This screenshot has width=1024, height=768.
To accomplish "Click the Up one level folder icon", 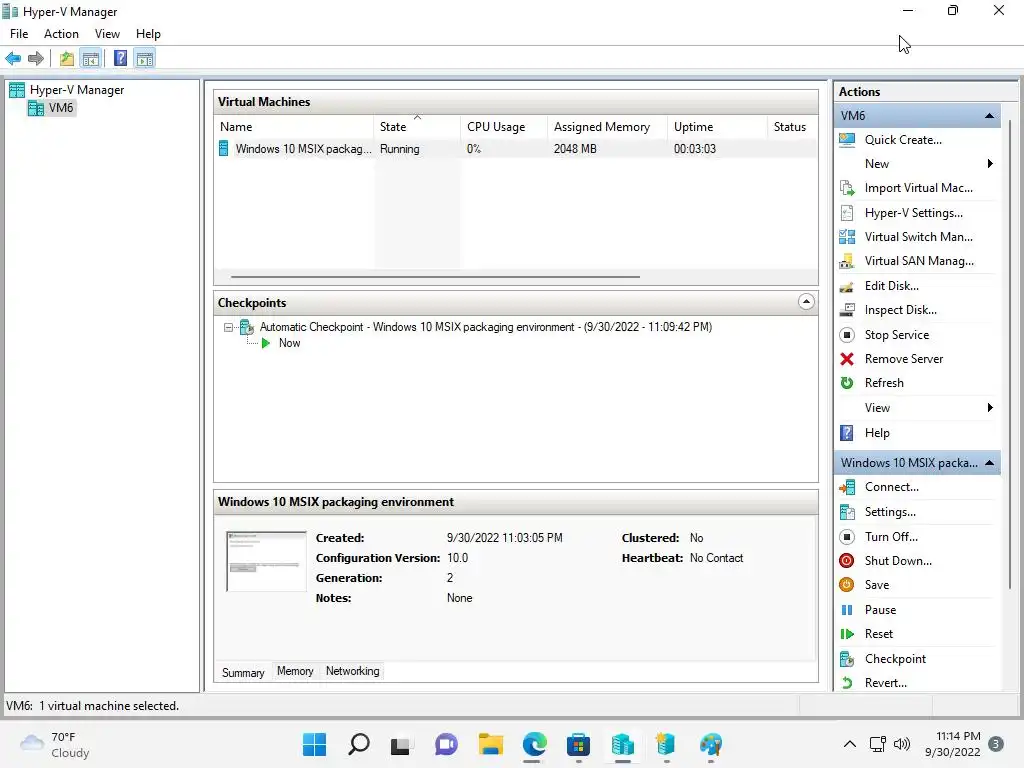I will tap(67, 59).
